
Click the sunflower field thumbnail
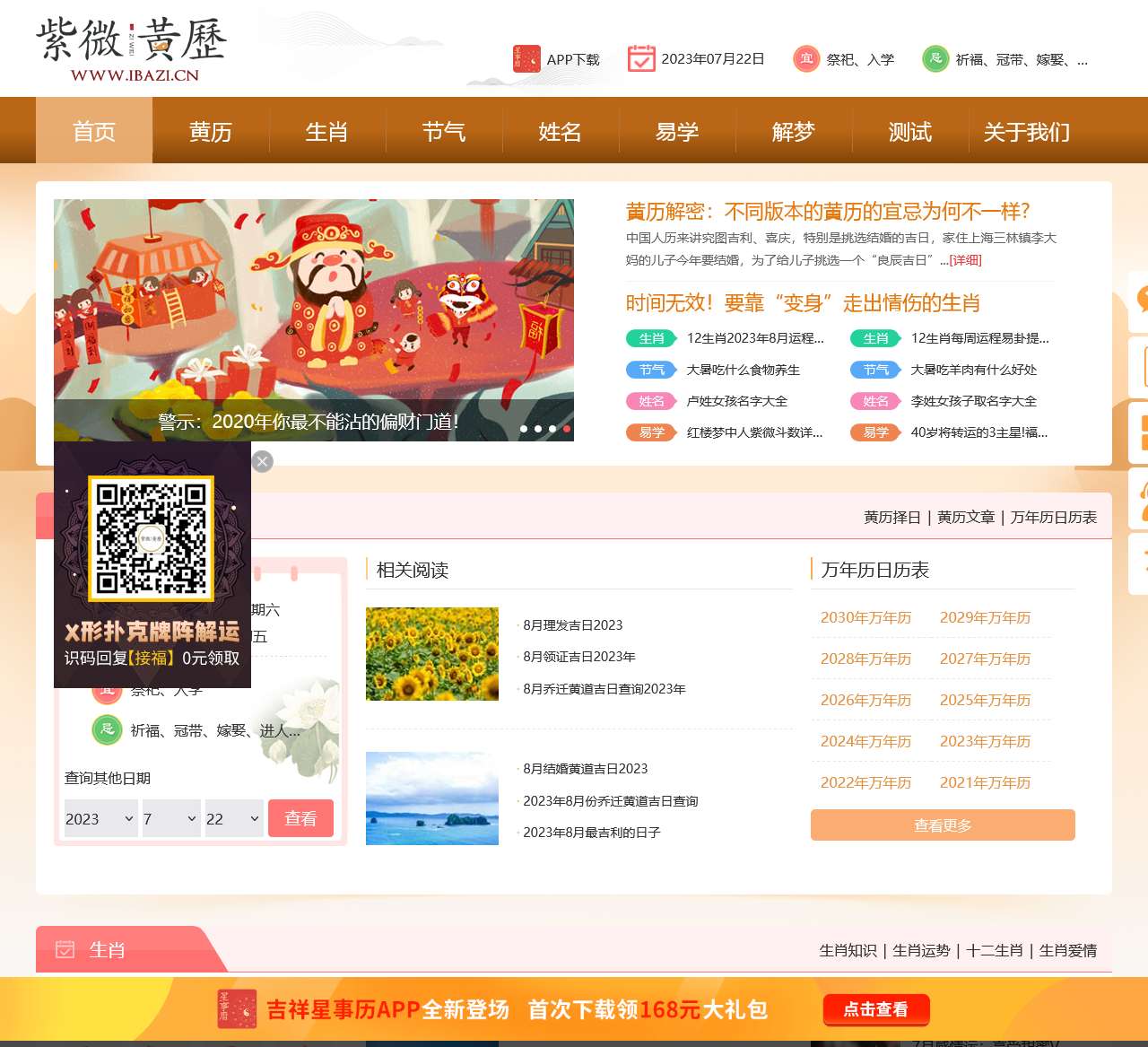click(432, 654)
